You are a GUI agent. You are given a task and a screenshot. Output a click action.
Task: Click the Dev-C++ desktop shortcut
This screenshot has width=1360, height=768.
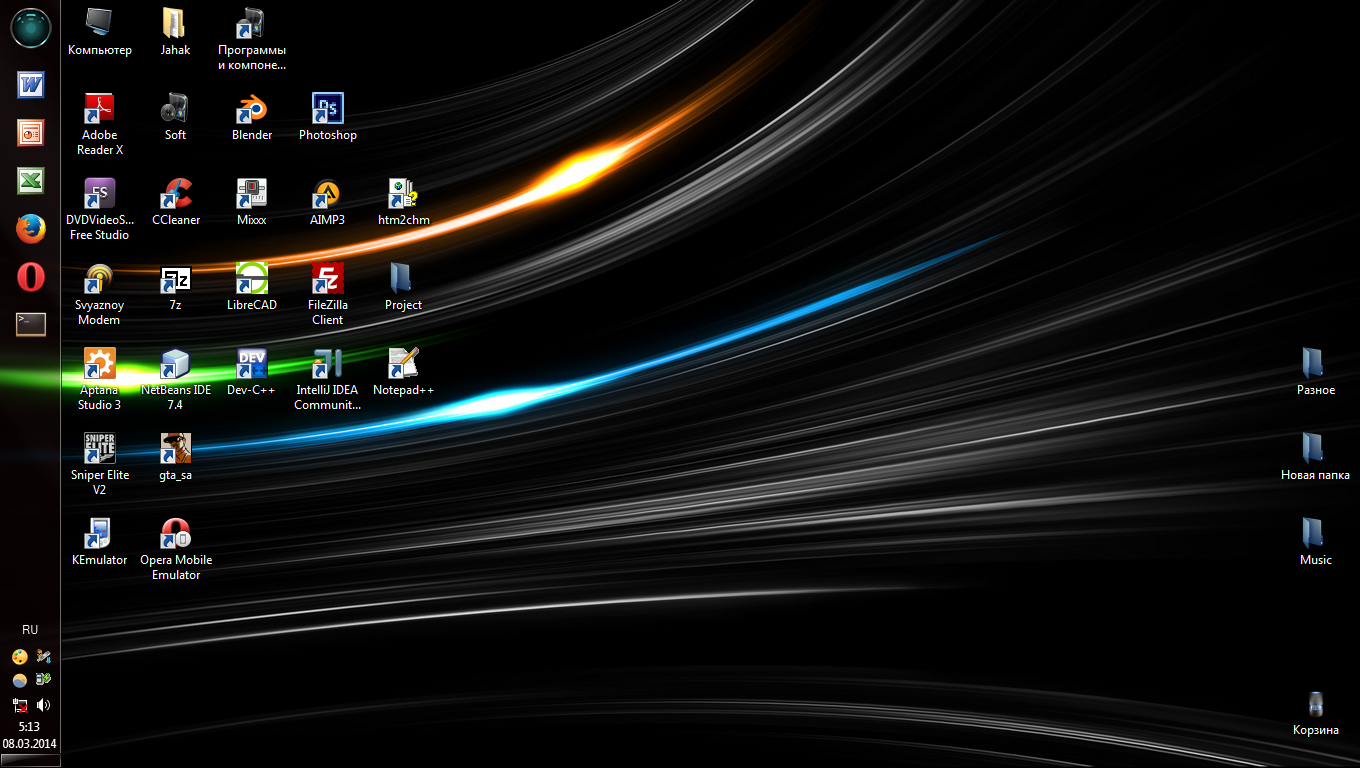coord(252,363)
